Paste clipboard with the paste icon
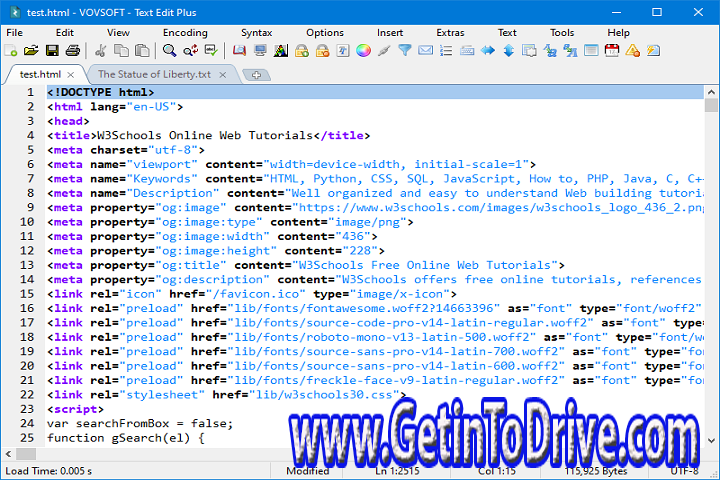Viewport: 720px width, 480px height. [142, 51]
